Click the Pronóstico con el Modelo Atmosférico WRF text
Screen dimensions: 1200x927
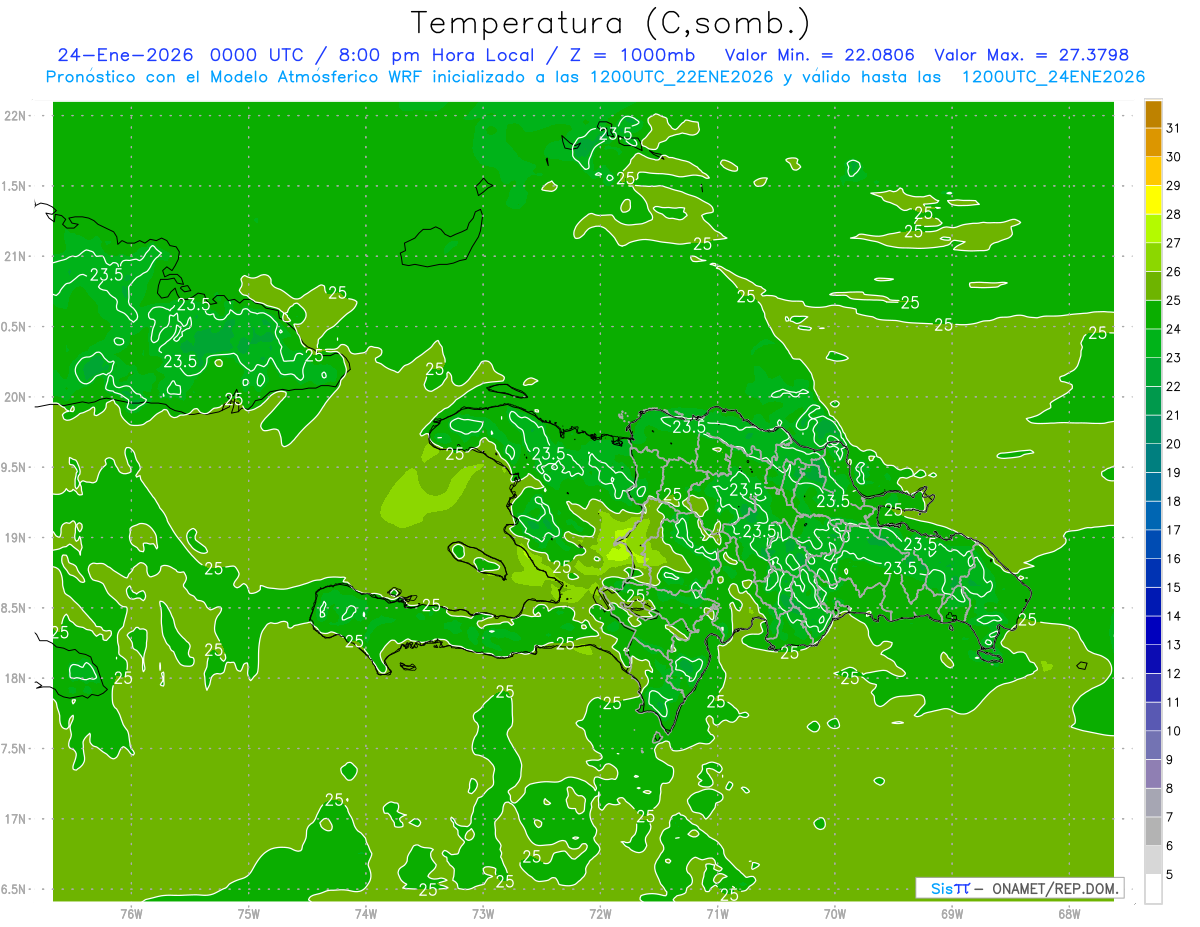point(236,77)
